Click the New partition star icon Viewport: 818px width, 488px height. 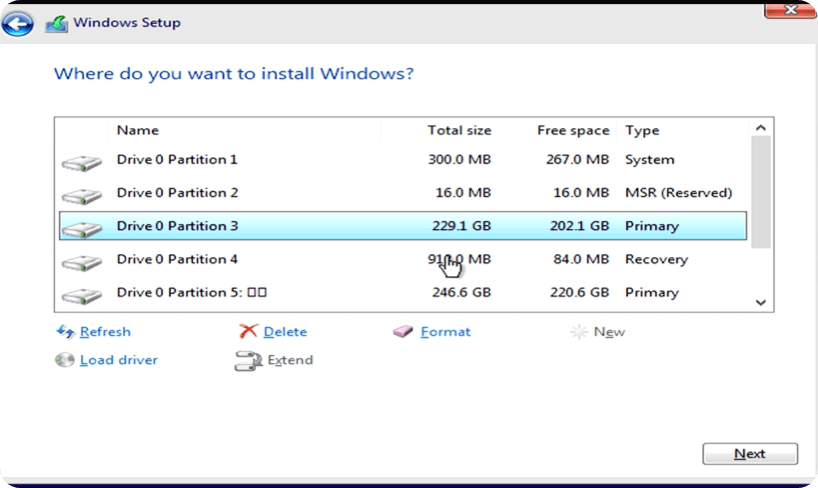pyautogui.click(x=578, y=332)
